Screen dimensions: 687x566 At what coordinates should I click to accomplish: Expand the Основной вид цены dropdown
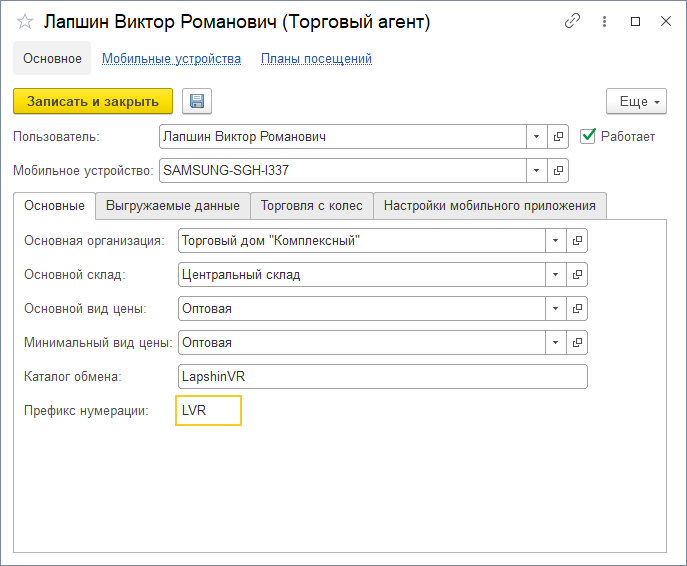[x=555, y=308]
